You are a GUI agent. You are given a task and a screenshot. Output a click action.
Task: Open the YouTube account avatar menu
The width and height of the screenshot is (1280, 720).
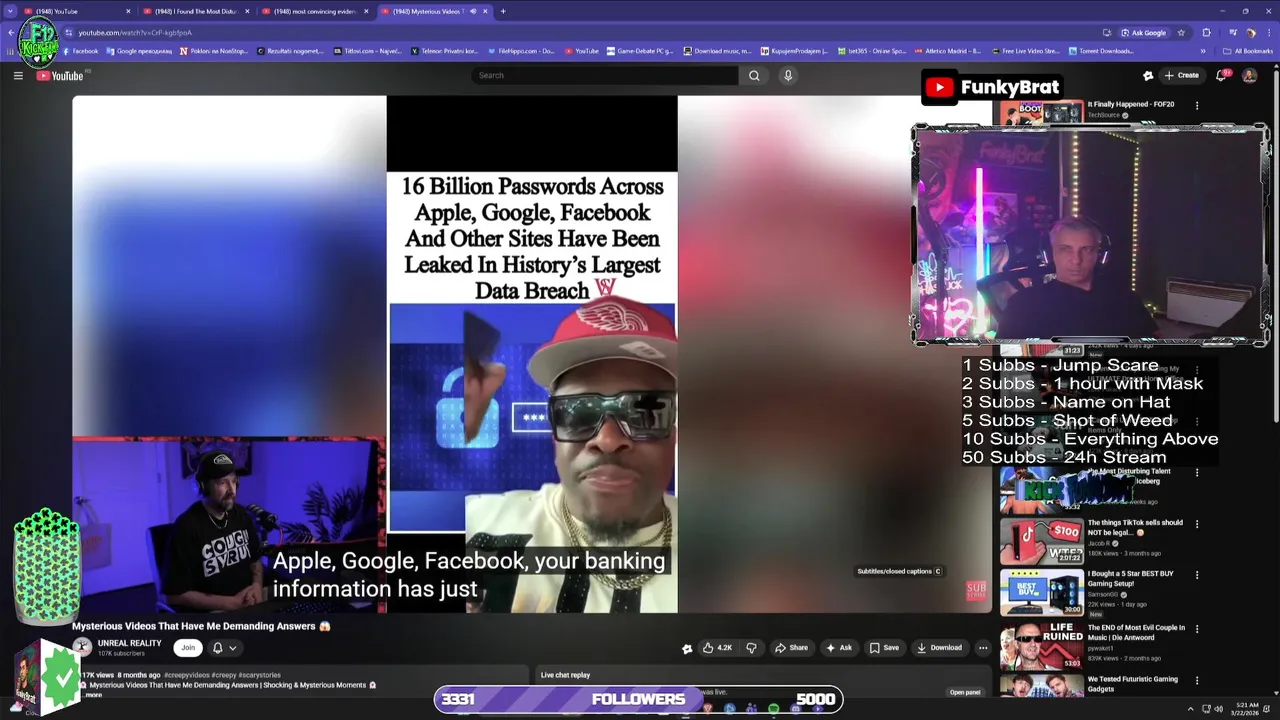click(x=1249, y=75)
